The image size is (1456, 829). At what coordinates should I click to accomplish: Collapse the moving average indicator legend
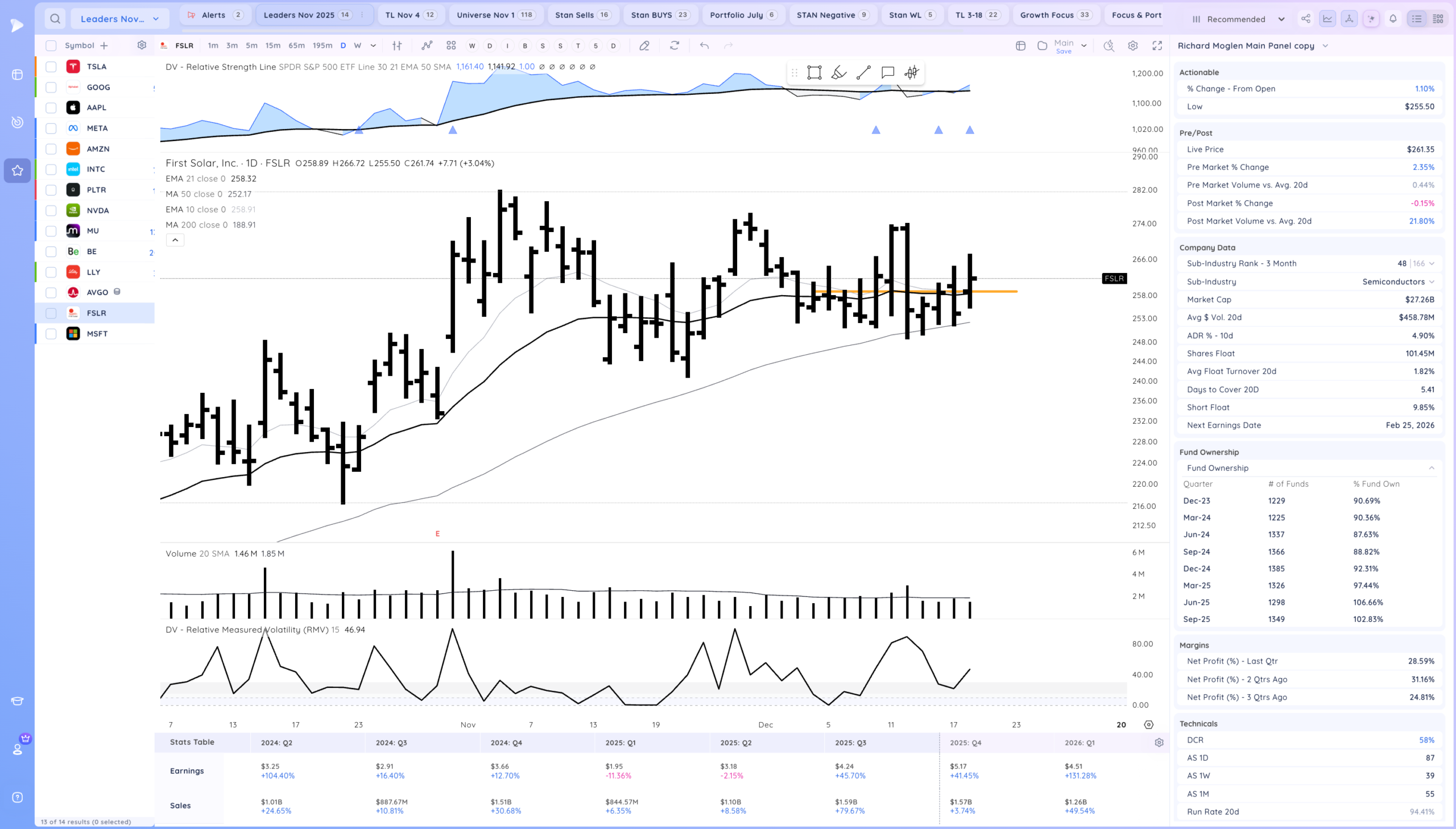click(175, 241)
